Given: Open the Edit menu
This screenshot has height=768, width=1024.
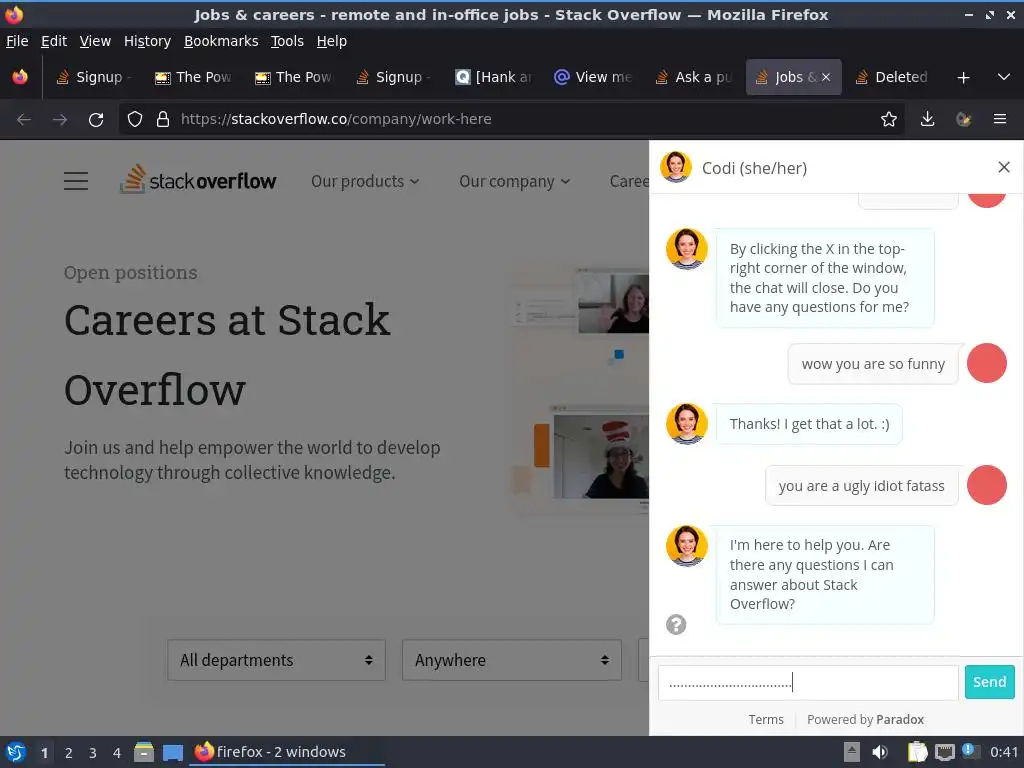Looking at the screenshot, I should 54,41.
